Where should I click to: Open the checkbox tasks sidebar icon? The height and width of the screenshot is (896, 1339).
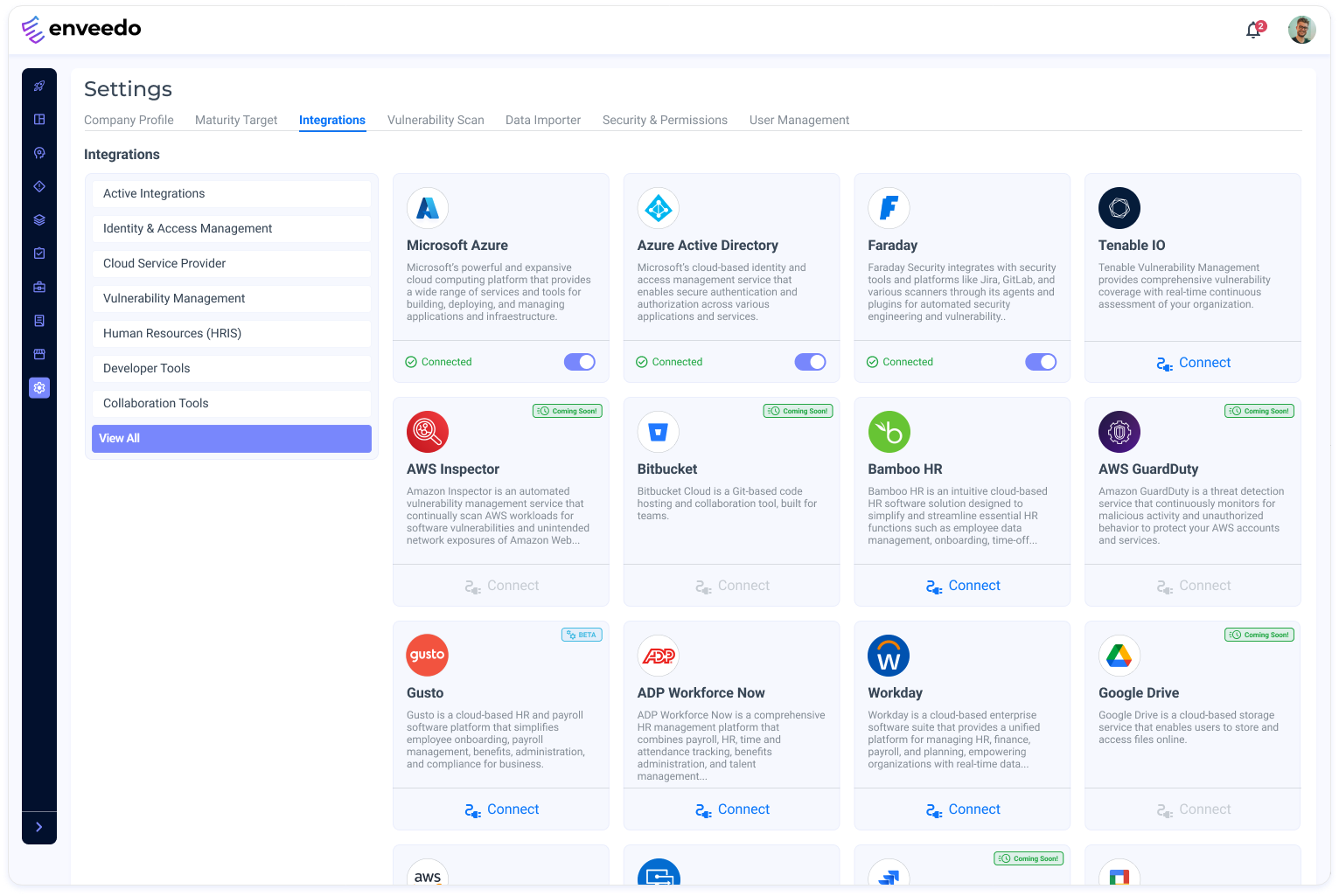tap(39, 254)
